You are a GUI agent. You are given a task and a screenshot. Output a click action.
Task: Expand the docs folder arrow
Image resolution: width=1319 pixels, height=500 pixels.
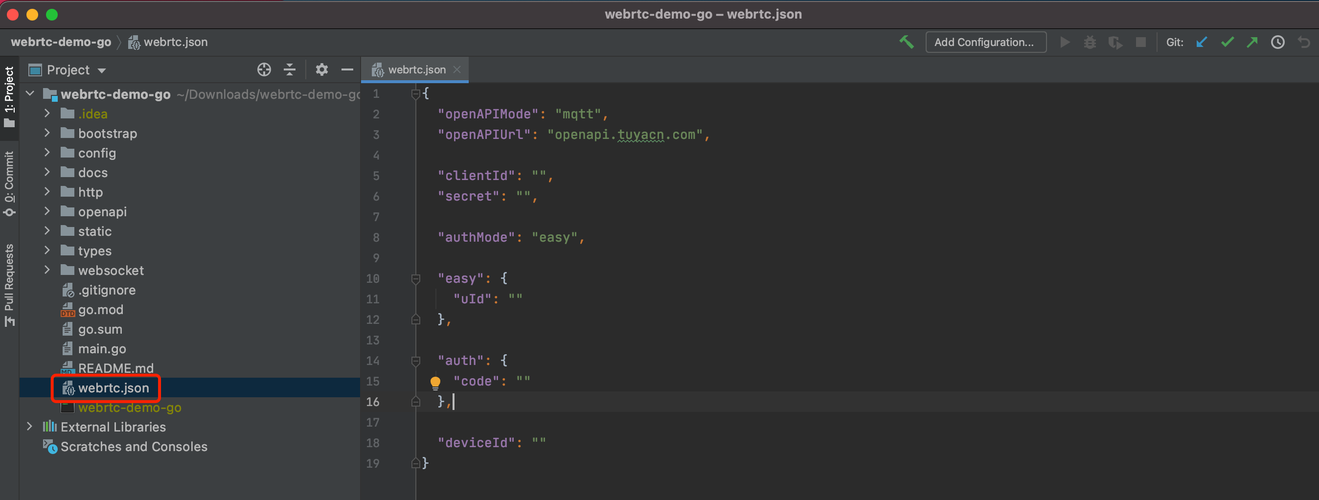coord(47,173)
